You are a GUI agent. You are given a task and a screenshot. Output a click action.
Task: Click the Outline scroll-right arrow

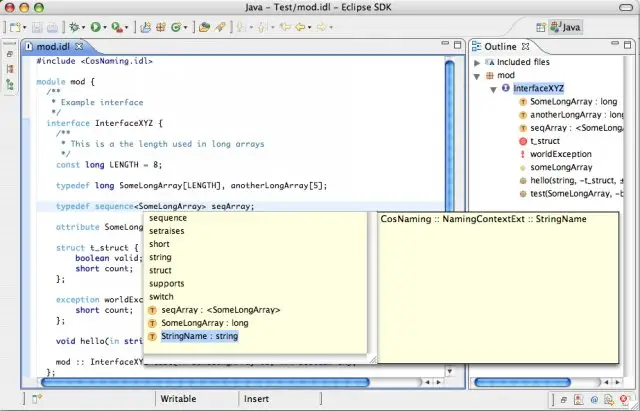point(618,382)
